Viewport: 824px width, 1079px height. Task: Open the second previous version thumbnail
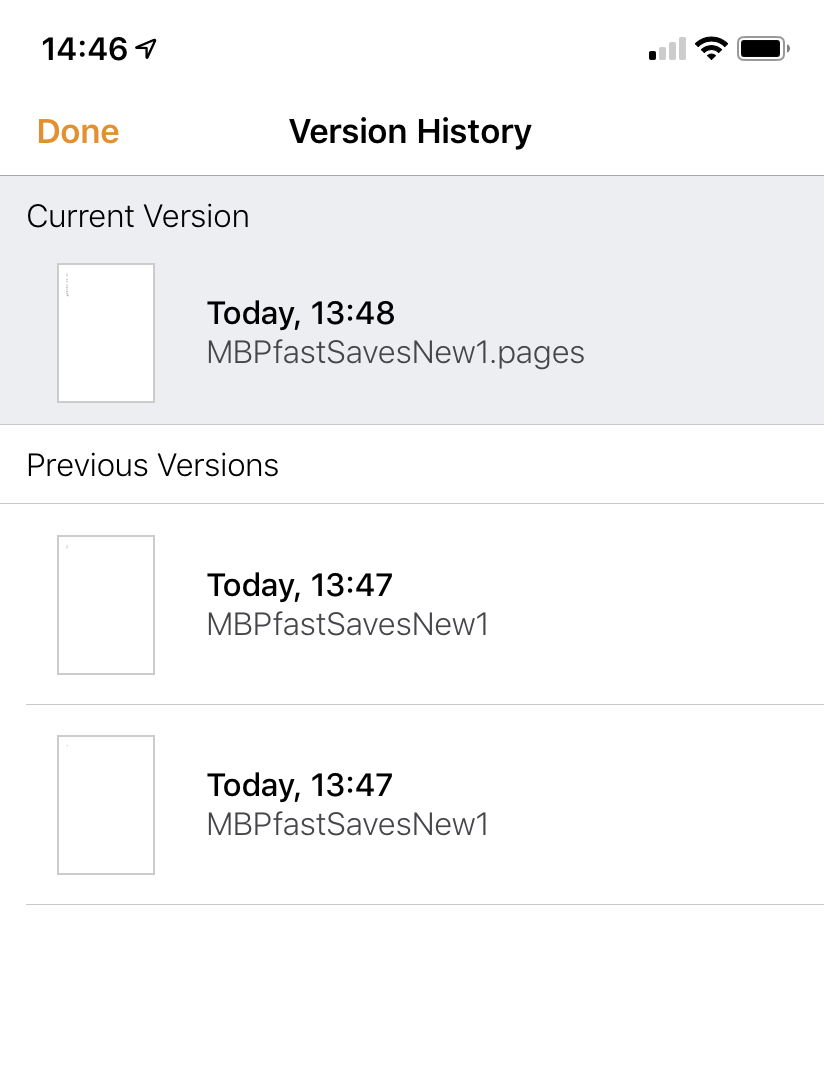coord(106,805)
